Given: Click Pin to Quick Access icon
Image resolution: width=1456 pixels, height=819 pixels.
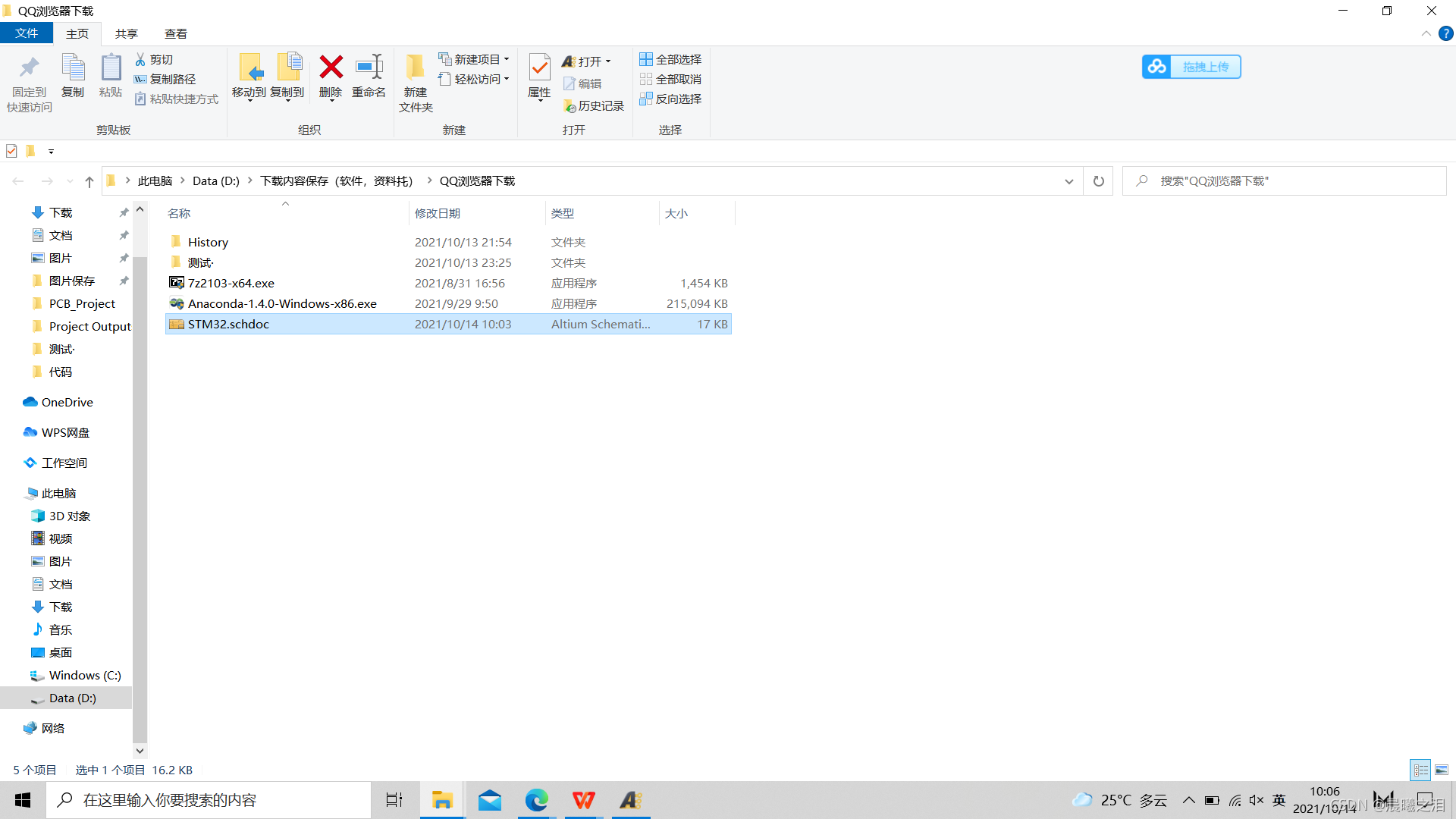Looking at the screenshot, I should [30, 68].
